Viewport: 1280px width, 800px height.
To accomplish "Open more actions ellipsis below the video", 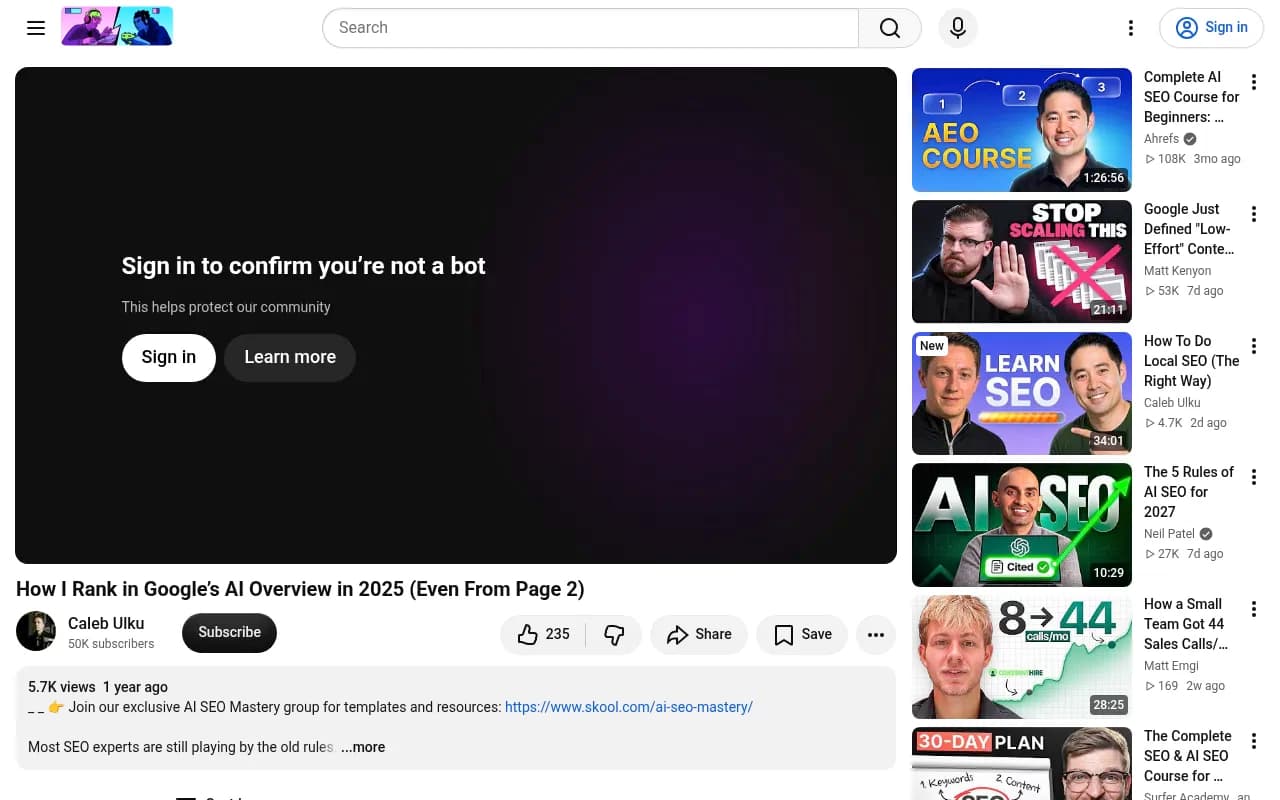I will (x=876, y=634).
